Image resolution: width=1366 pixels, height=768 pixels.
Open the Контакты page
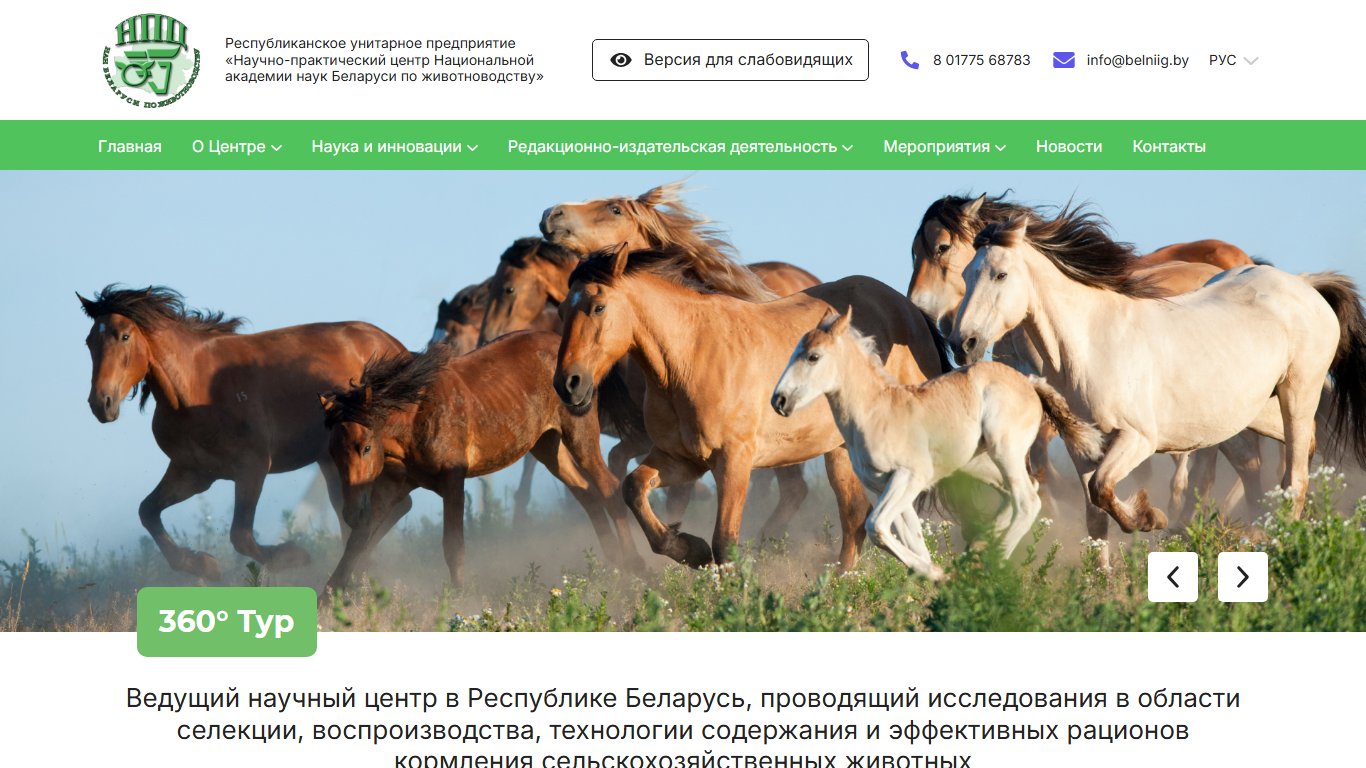pyautogui.click(x=1169, y=146)
